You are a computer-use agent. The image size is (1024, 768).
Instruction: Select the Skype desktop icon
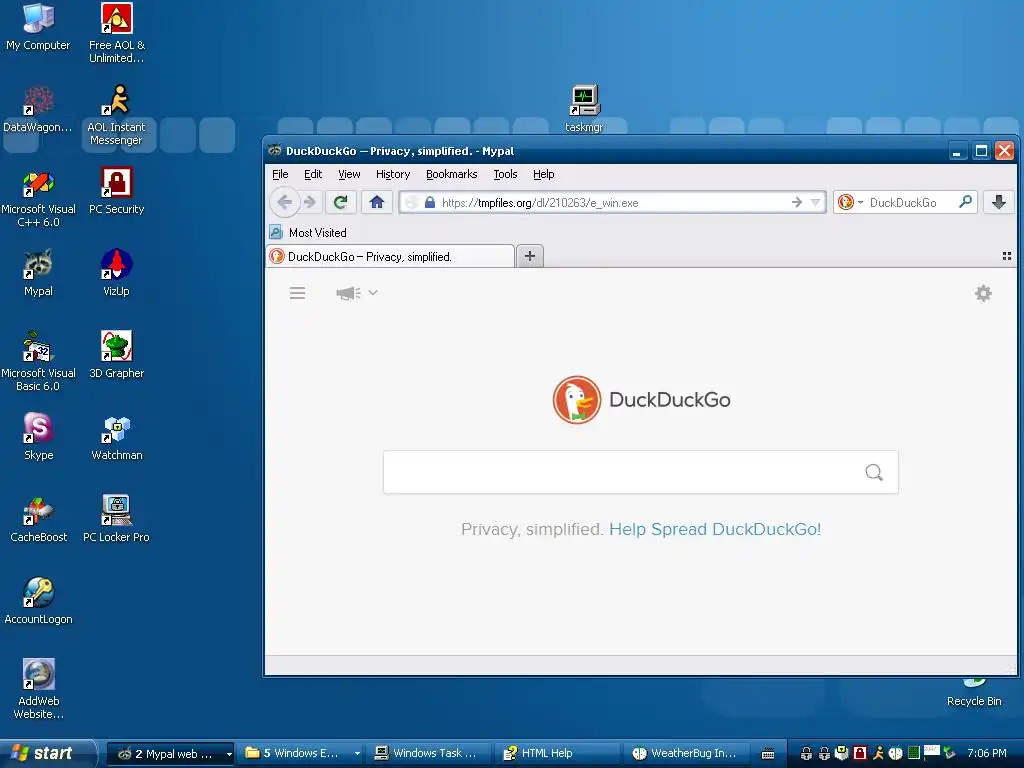pyautogui.click(x=38, y=437)
